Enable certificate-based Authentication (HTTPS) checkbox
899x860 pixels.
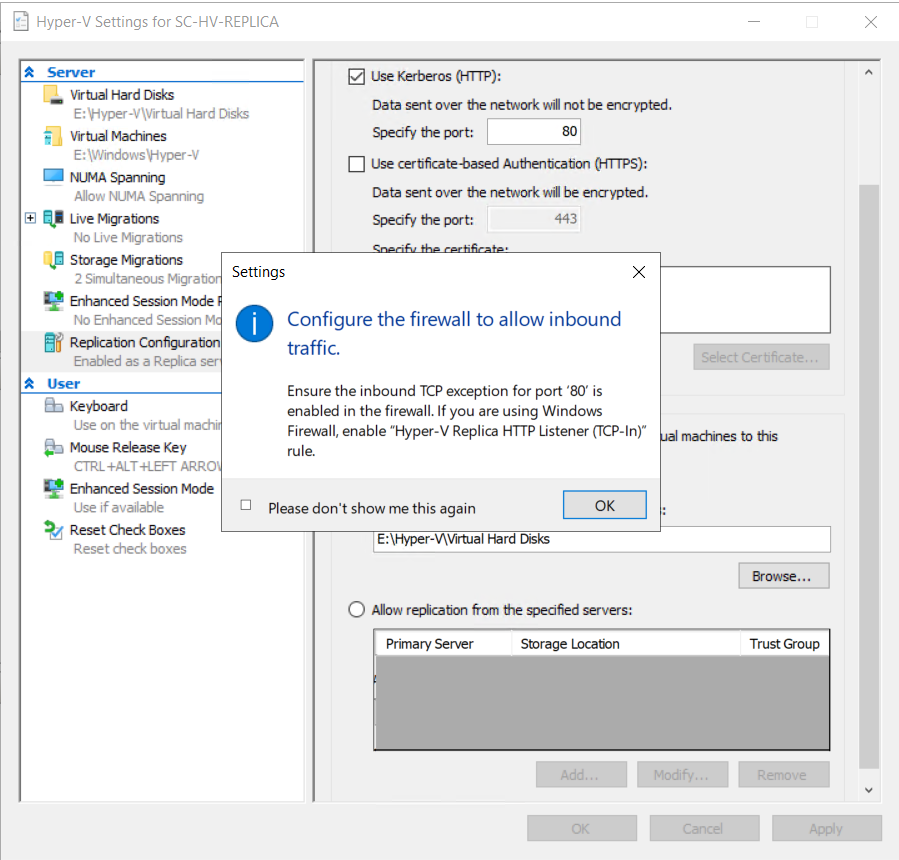pyautogui.click(x=356, y=164)
